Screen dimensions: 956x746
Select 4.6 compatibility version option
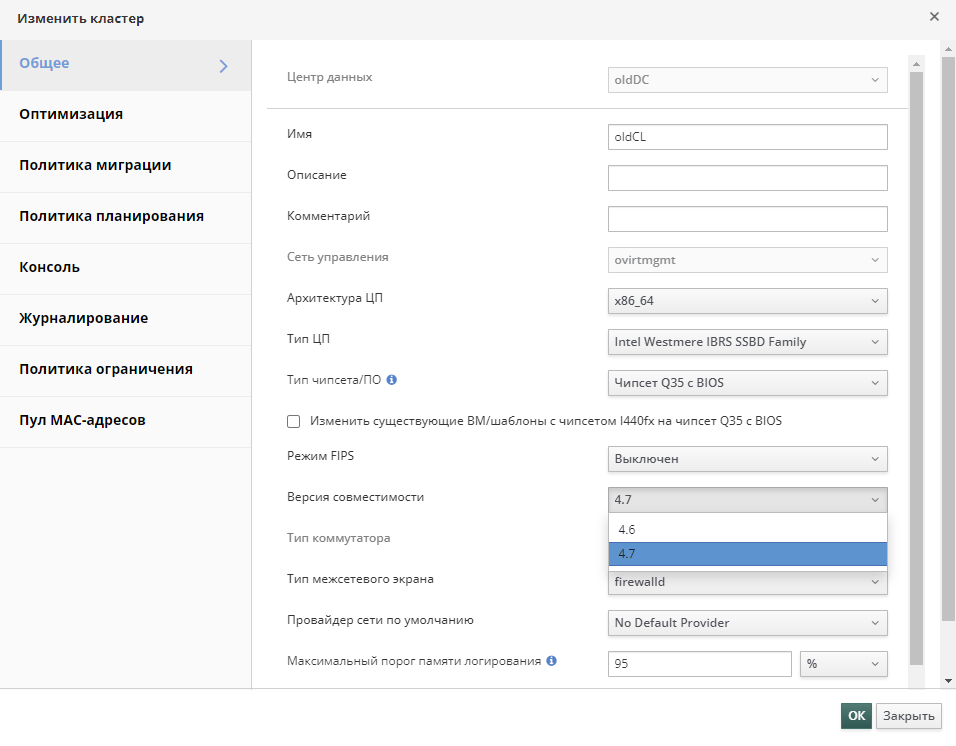[x=747, y=530]
